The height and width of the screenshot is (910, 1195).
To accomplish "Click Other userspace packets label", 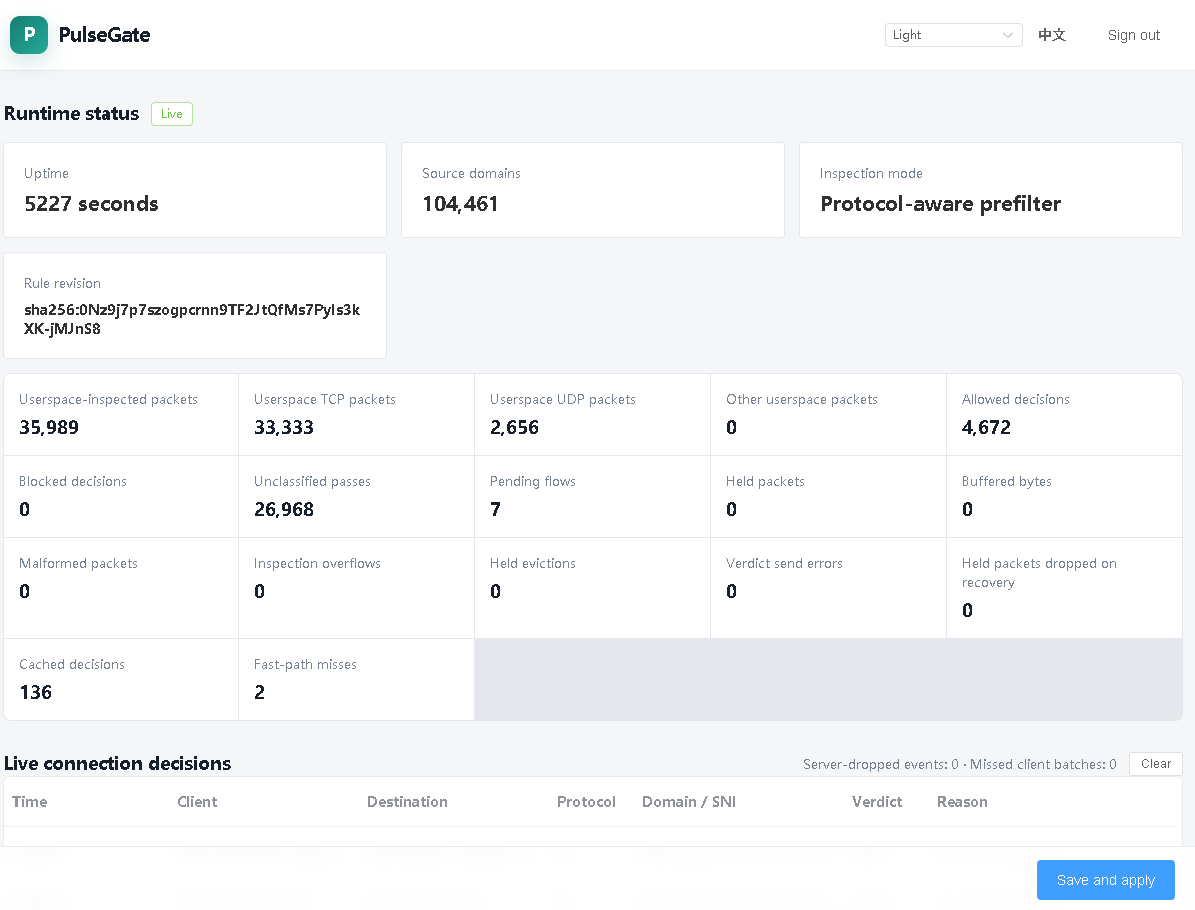I will pyautogui.click(x=802, y=399).
